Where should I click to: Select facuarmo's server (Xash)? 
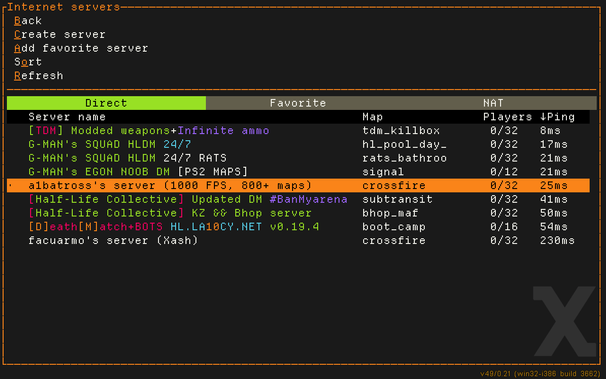[x=298, y=240]
